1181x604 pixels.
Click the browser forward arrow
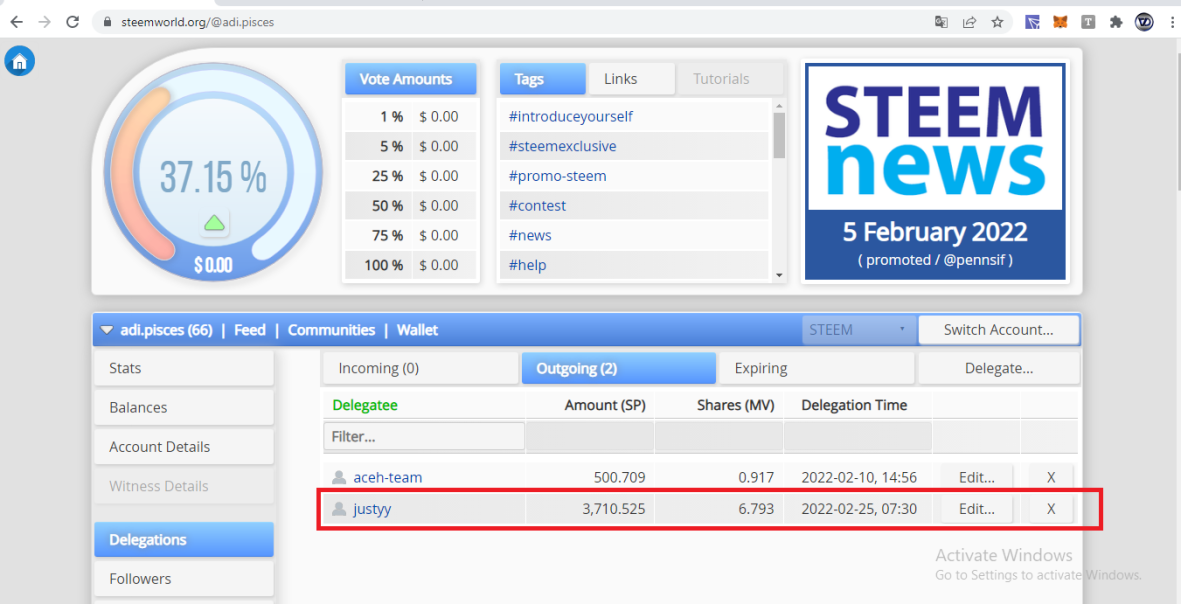point(44,22)
